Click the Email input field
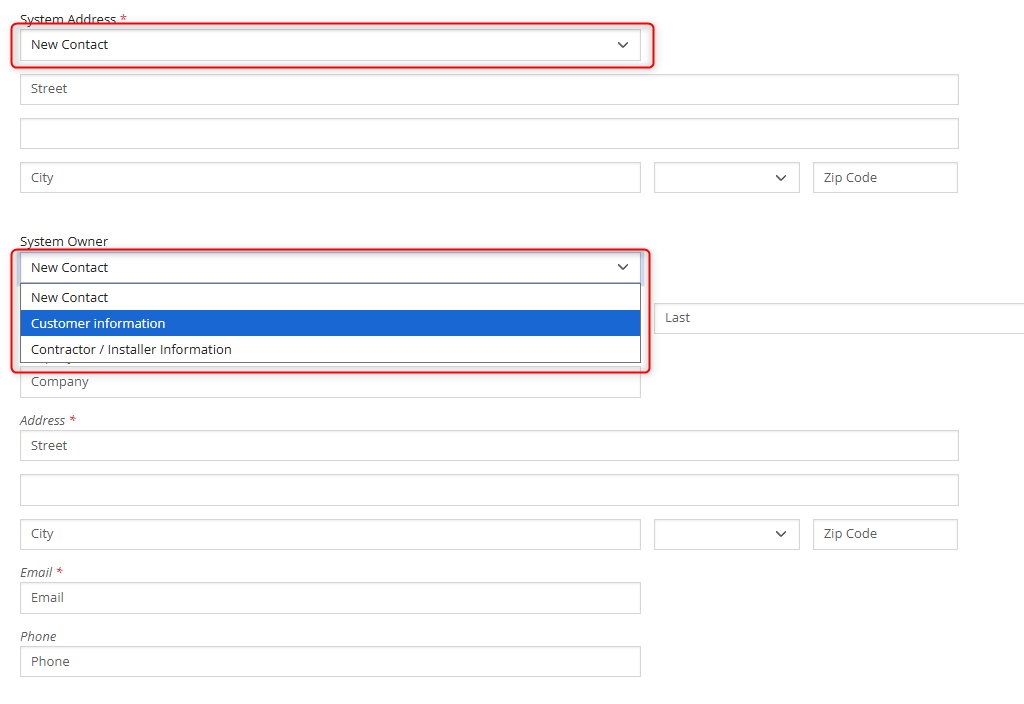This screenshot has width=1024, height=704. pyautogui.click(x=330, y=598)
